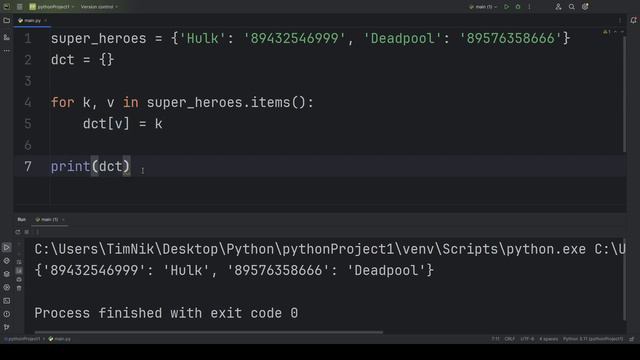The width and height of the screenshot is (640, 360).
Task: Open the Project tool window folder icon
Action: 7,20
